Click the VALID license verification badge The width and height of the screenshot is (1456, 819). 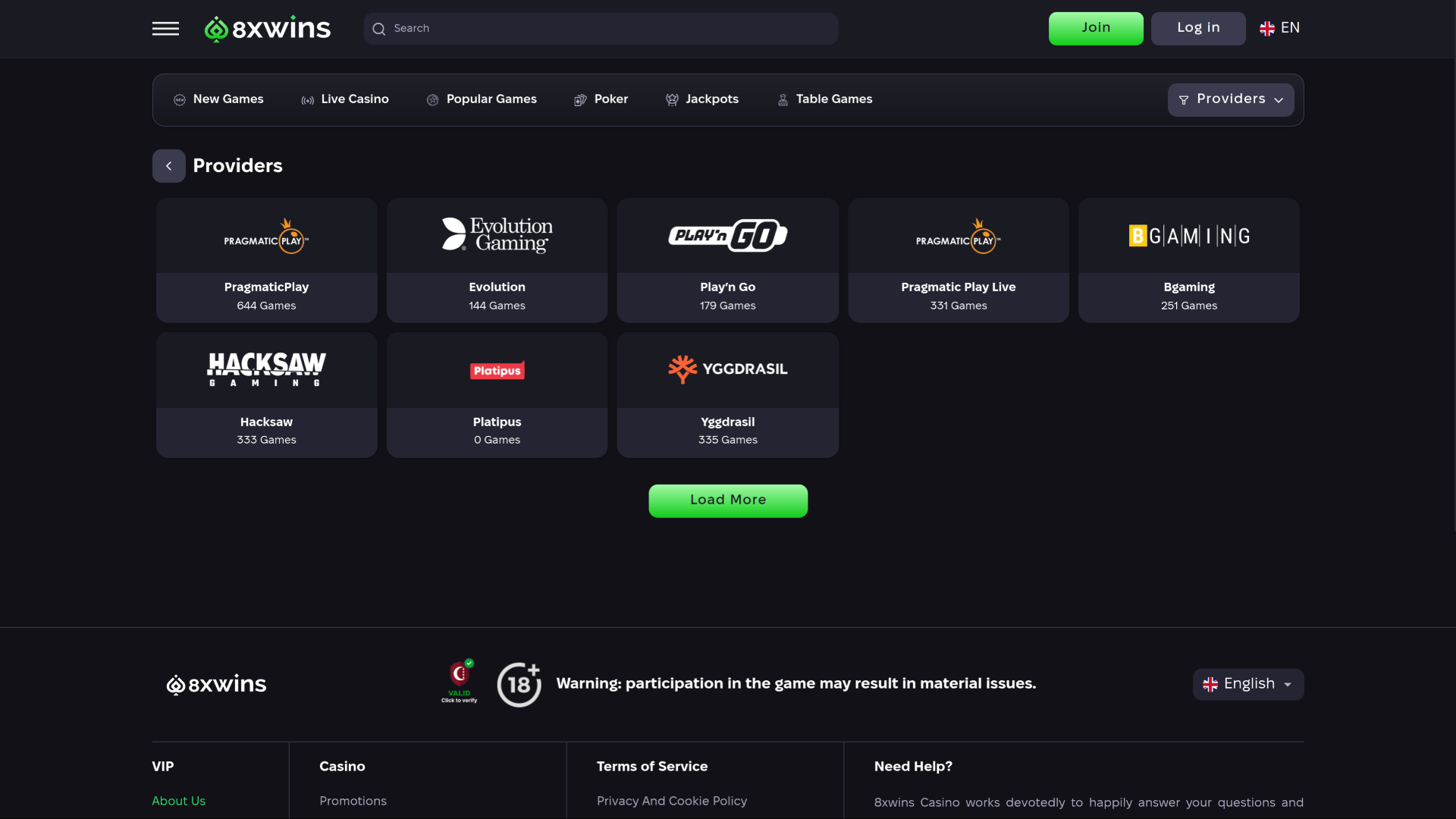click(x=460, y=681)
